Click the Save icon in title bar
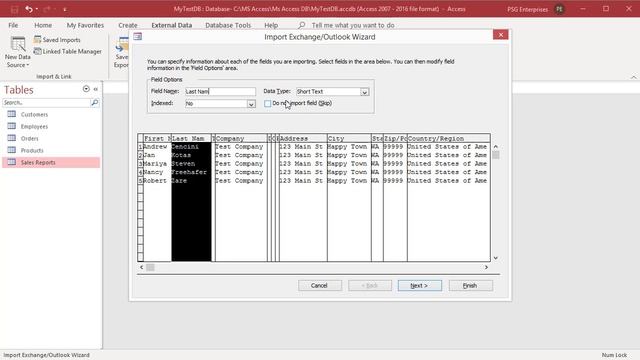Screen dimensions: 640x360 pos(14,9)
